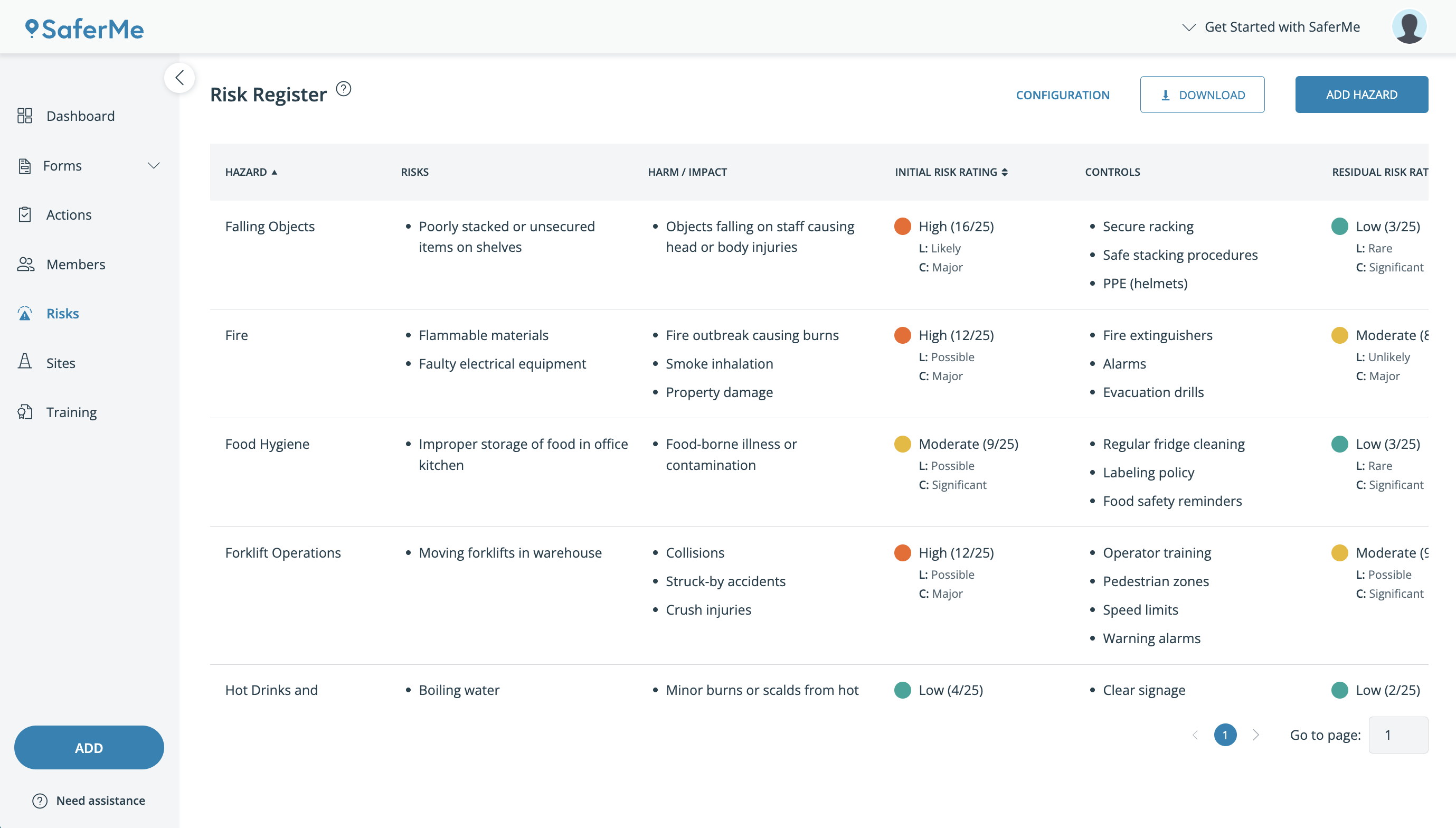Select the Dashboard icon in the sidebar
This screenshot has height=828, width=1456.
(25, 116)
